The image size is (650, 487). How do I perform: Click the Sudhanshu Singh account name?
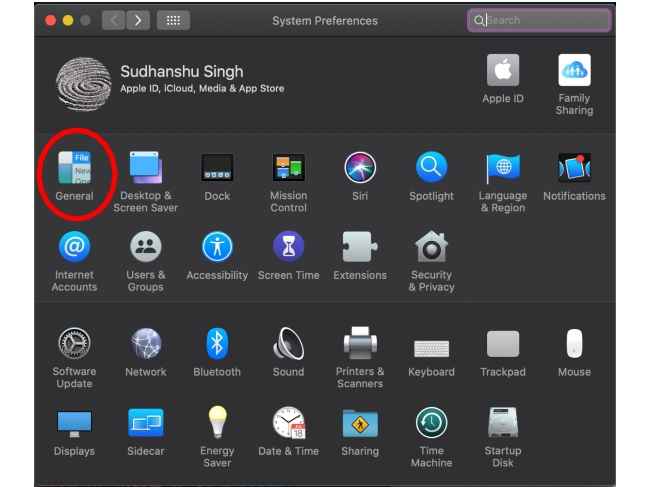point(182,72)
